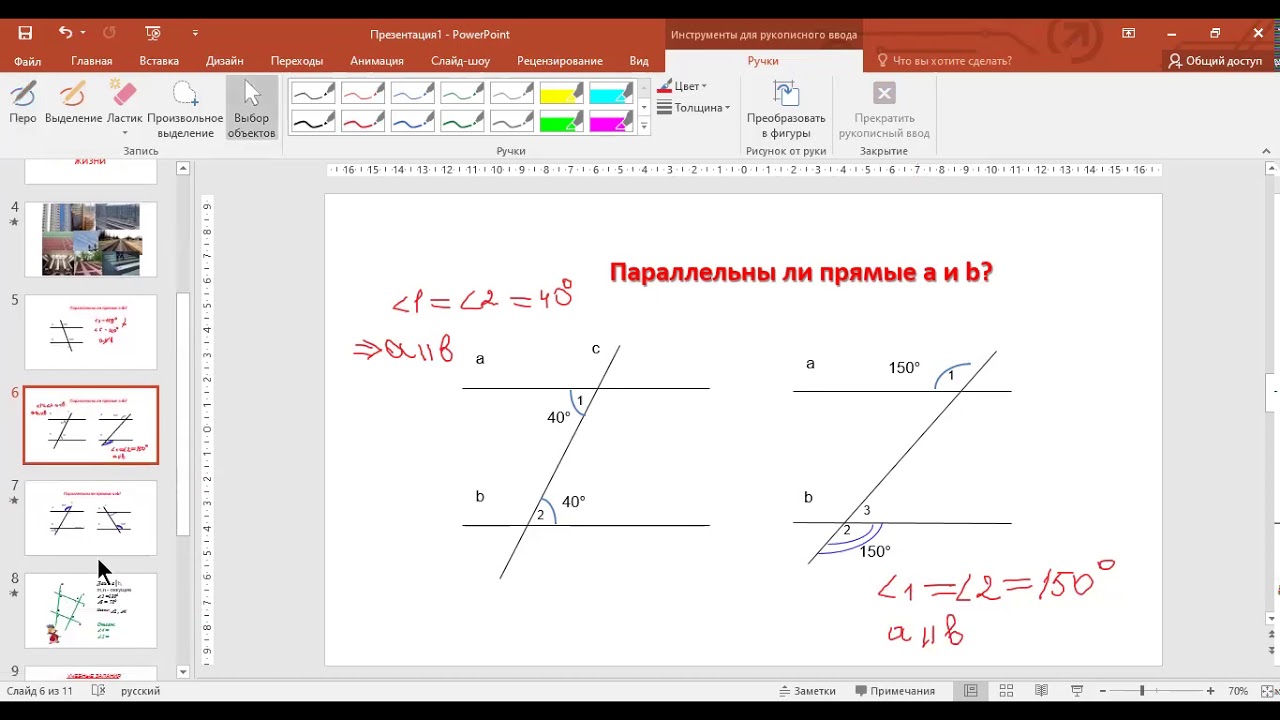The height and width of the screenshot is (720, 1280).
Task: Select the green highlighter swatch
Action: (x=562, y=122)
